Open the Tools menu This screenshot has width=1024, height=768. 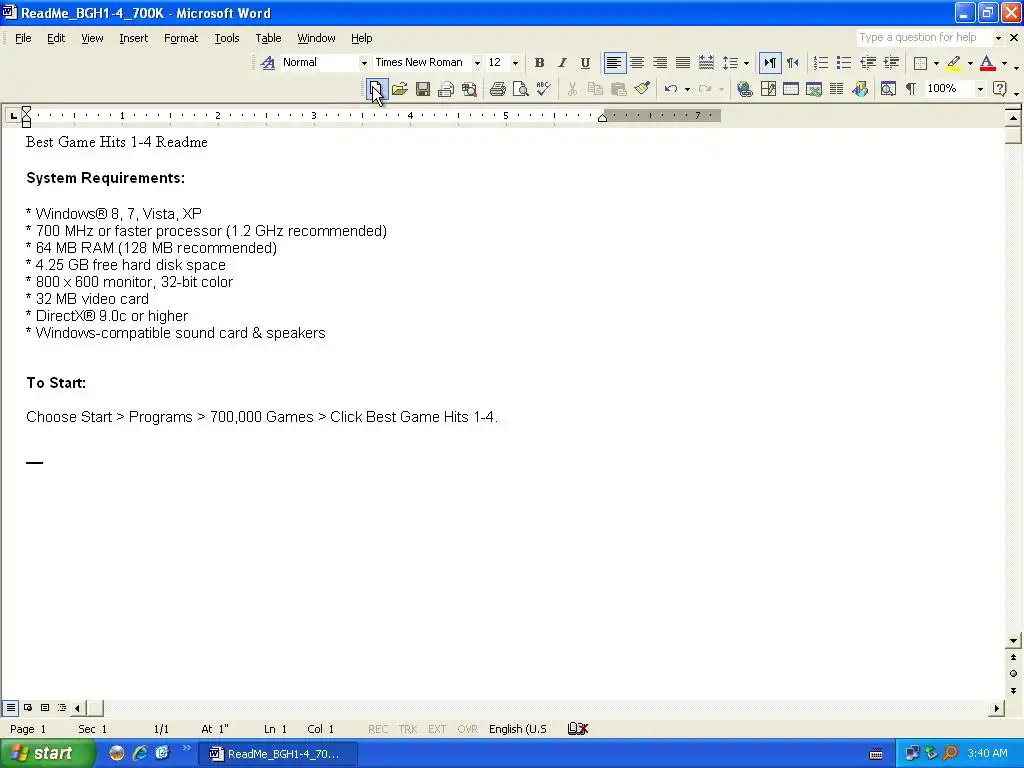pyautogui.click(x=227, y=38)
